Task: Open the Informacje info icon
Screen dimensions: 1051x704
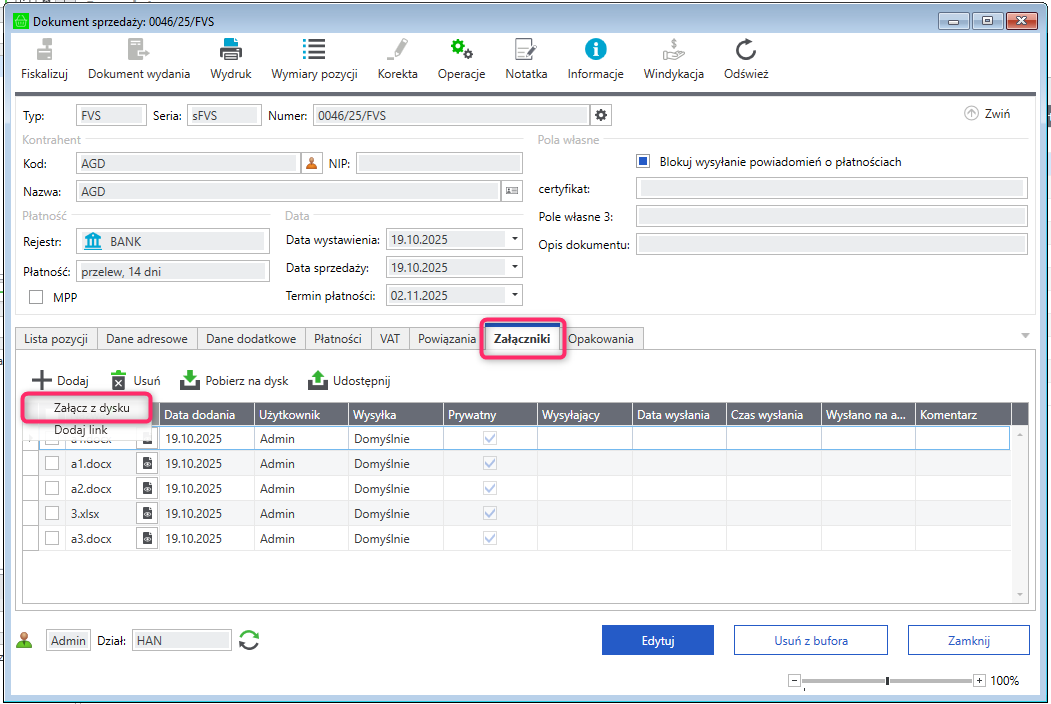Action: pyautogui.click(x=595, y=49)
